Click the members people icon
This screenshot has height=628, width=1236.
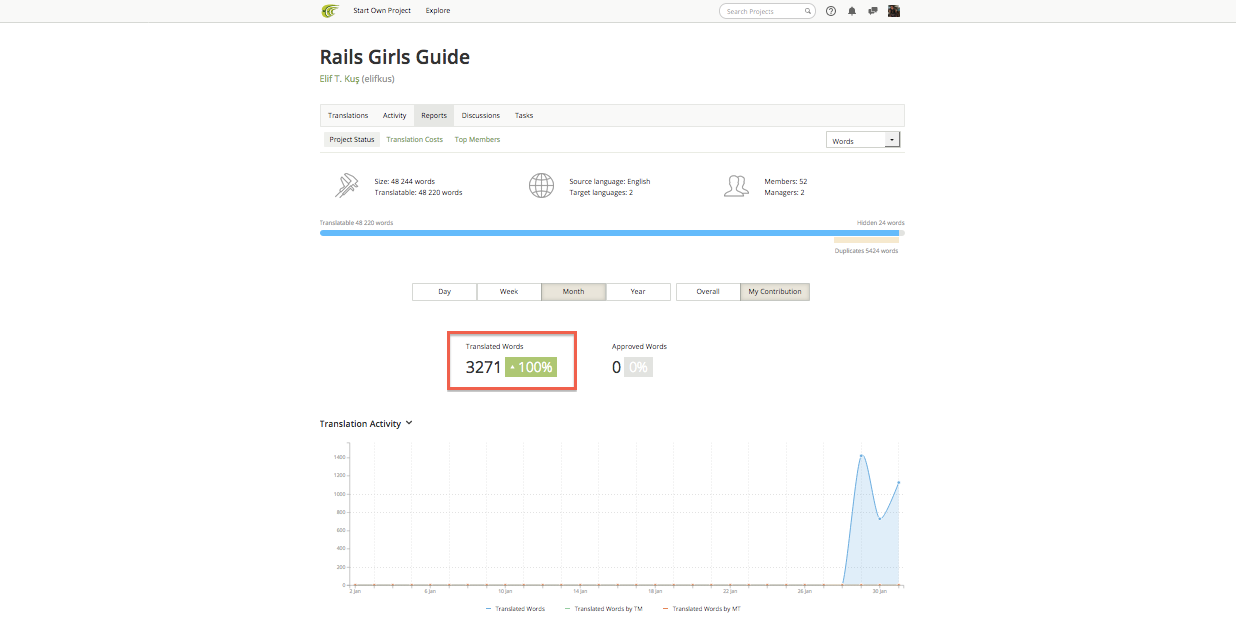tap(736, 186)
